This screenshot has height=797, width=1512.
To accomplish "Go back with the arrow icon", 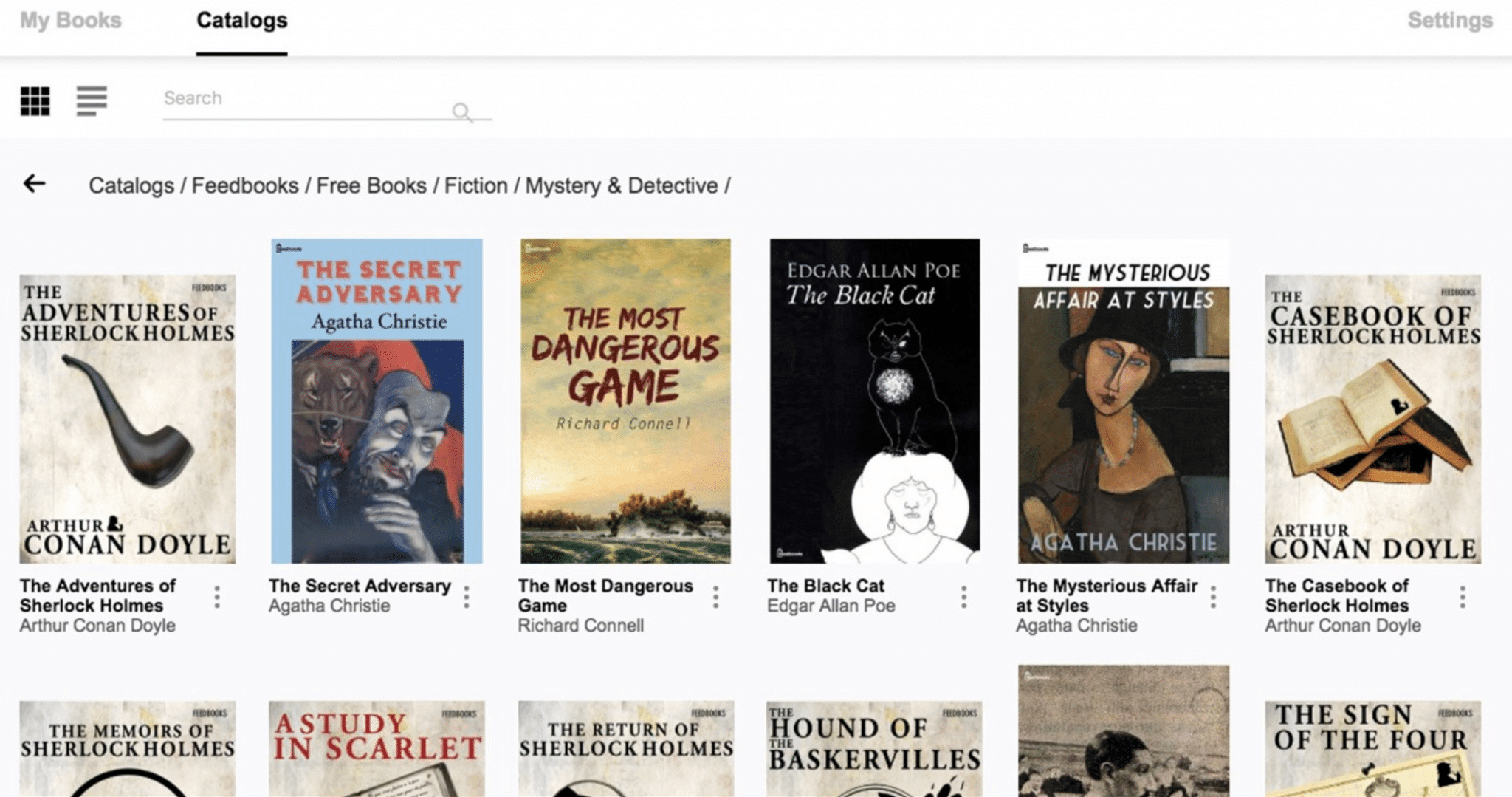I will click(x=34, y=183).
